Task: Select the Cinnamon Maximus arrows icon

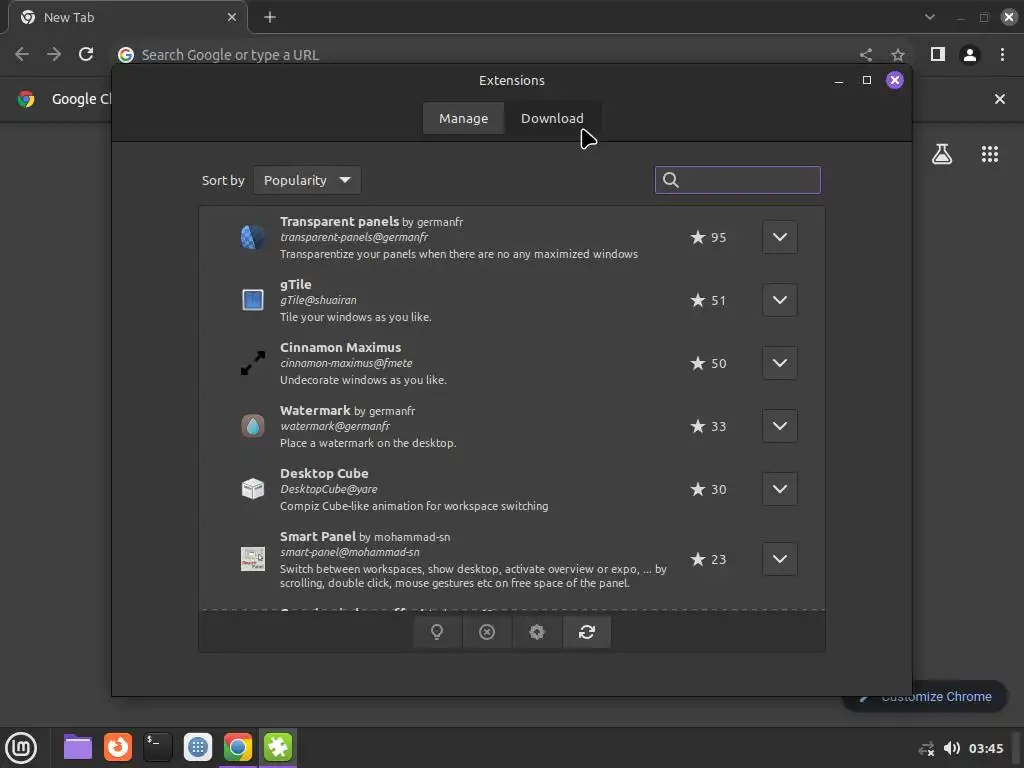Action: [253, 363]
